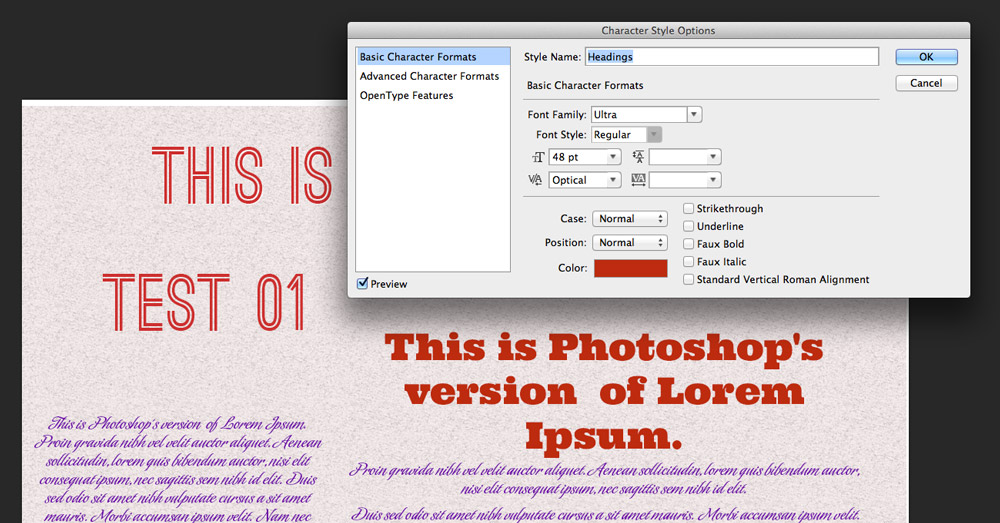The width and height of the screenshot is (1000, 523).
Task: Click the red 'This is Photoshop's' headline line
Action: click(x=603, y=348)
